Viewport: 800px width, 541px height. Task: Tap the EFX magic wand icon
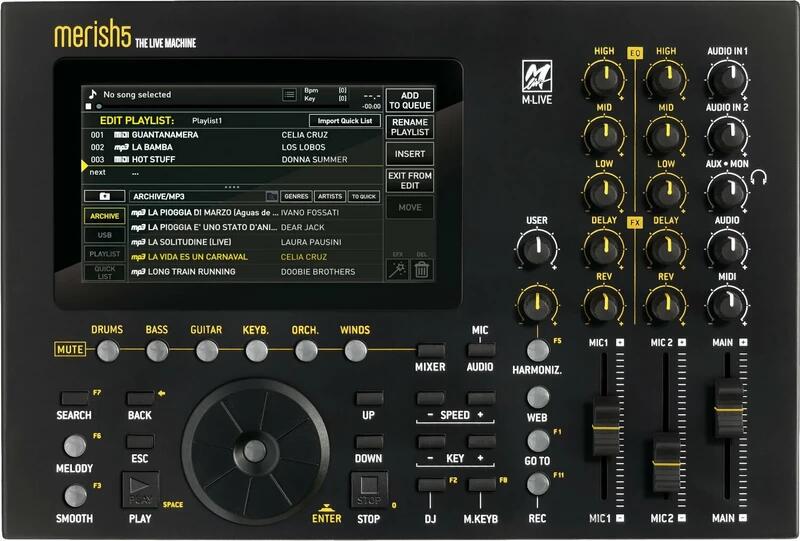[x=396, y=269]
